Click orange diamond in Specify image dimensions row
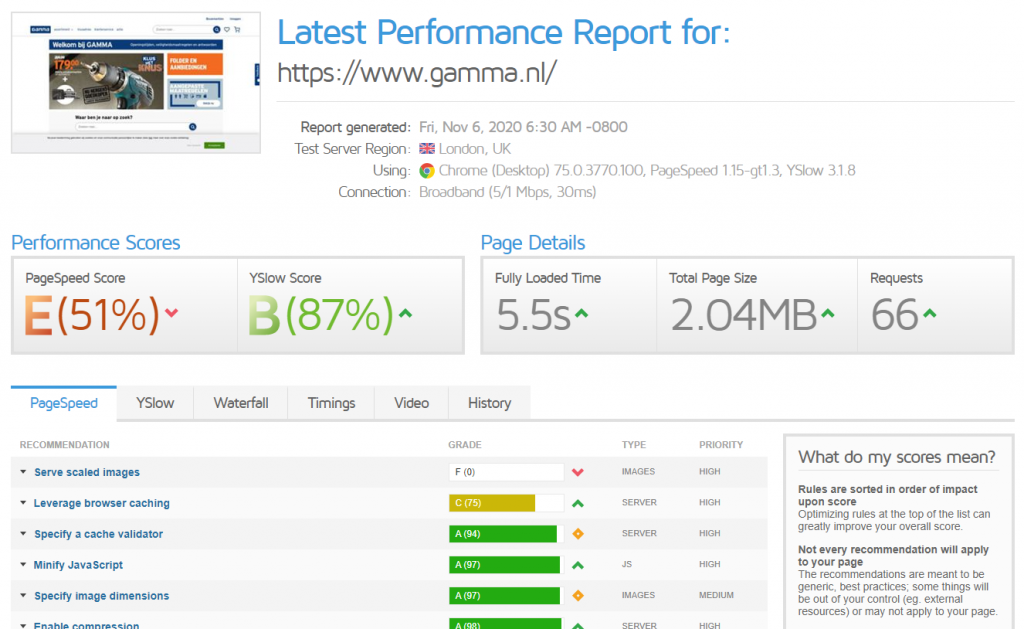This screenshot has width=1024, height=629. [x=577, y=596]
